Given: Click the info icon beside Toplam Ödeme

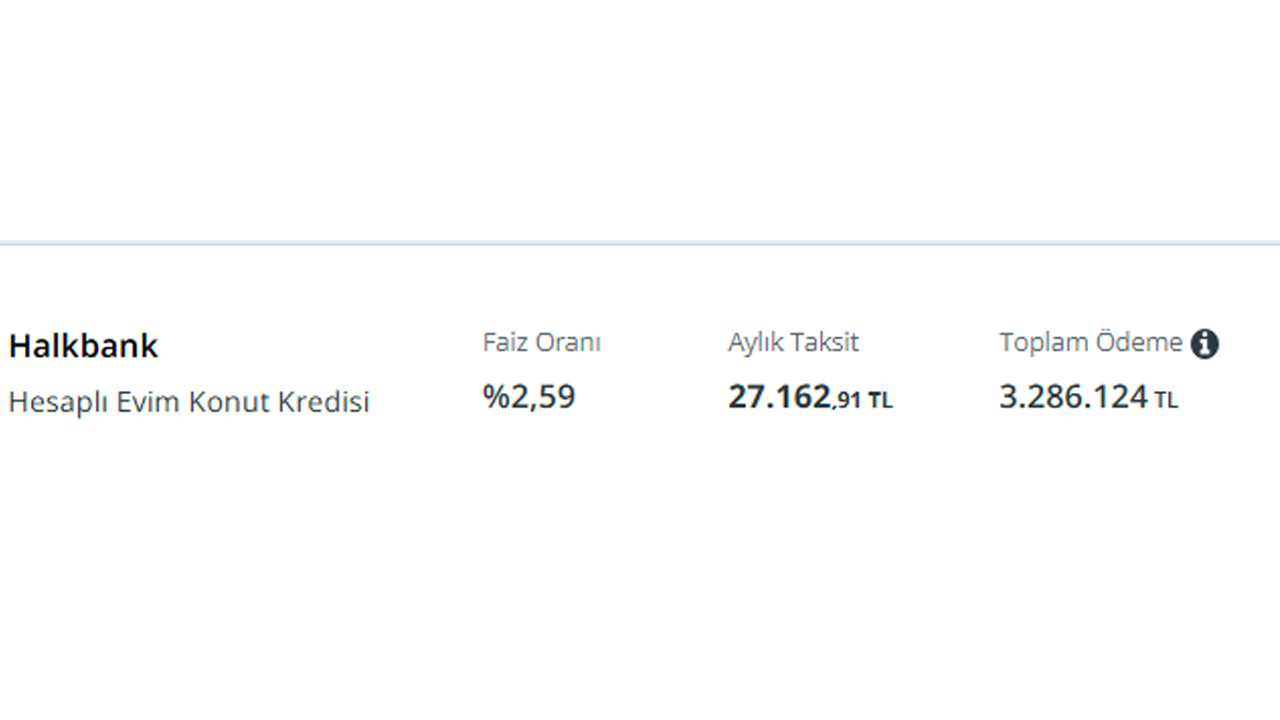Looking at the screenshot, I should [1205, 344].
